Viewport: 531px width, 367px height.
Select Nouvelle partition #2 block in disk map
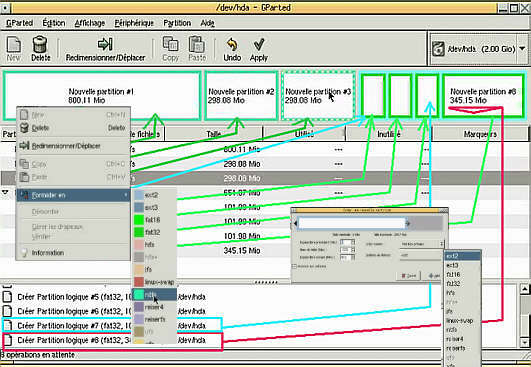pyautogui.click(x=241, y=96)
